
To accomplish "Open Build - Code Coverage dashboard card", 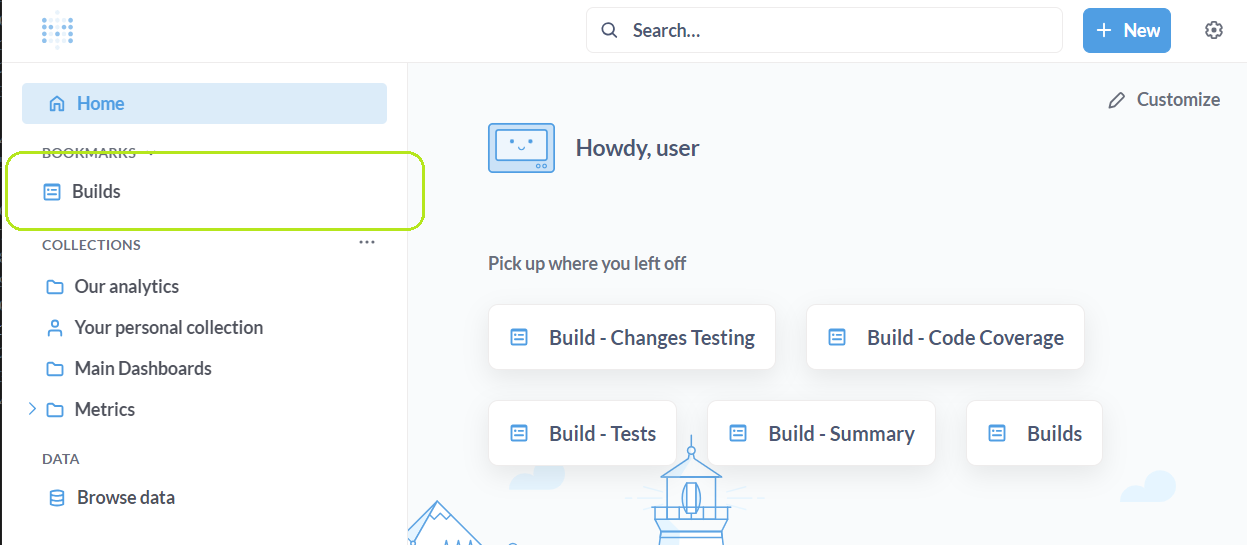I will (945, 337).
